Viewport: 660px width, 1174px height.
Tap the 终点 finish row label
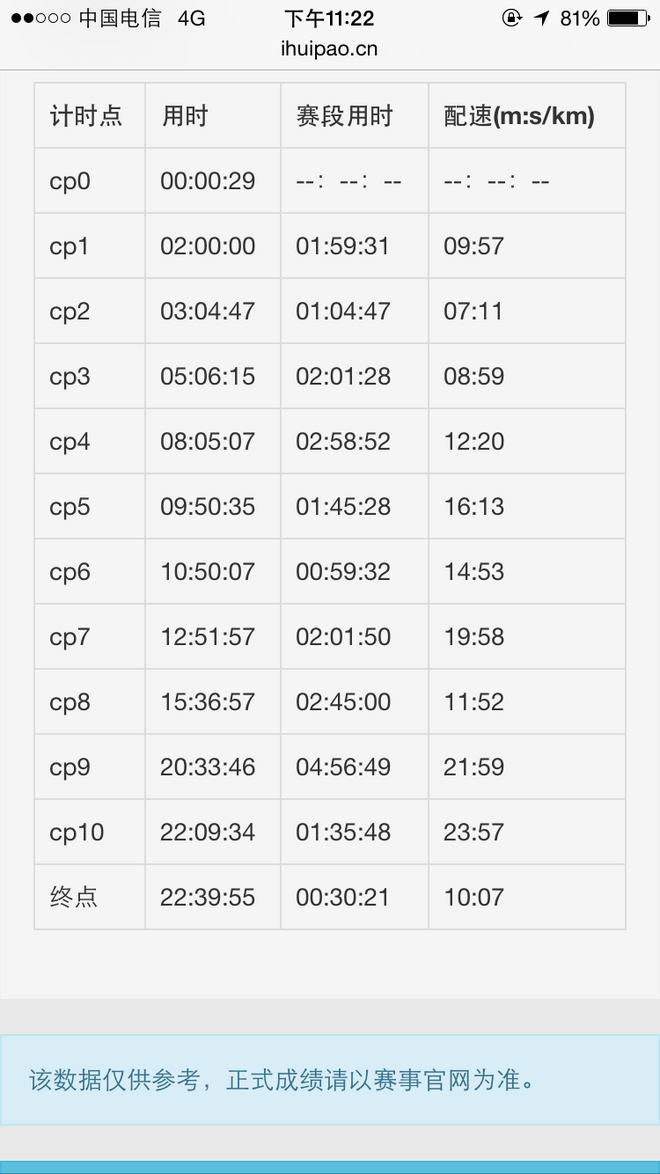74,897
